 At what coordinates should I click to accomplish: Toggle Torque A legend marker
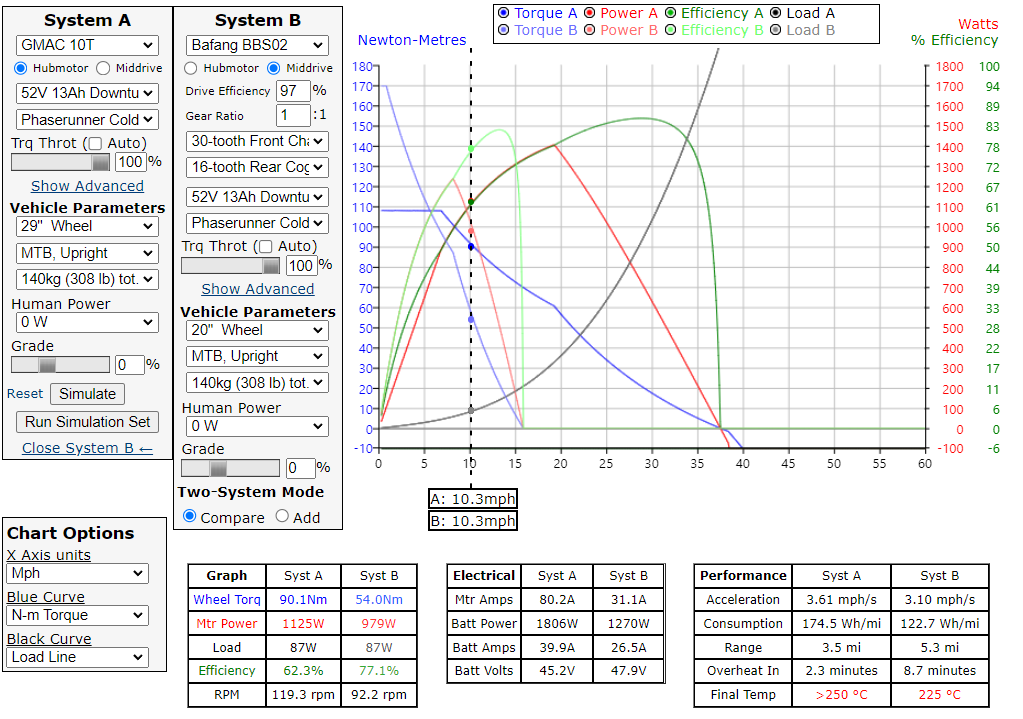tap(503, 13)
